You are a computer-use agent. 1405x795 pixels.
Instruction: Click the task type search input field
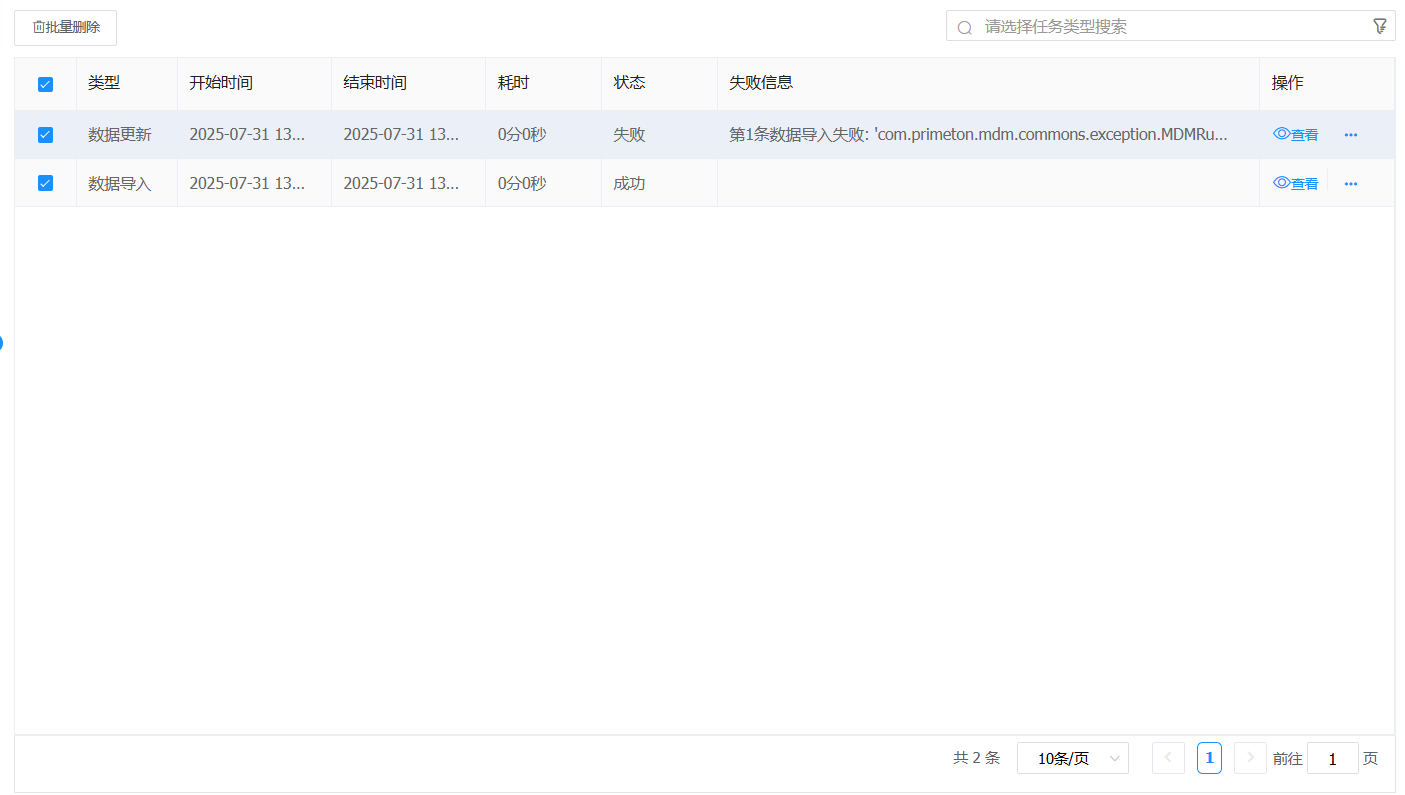point(1170,27)
